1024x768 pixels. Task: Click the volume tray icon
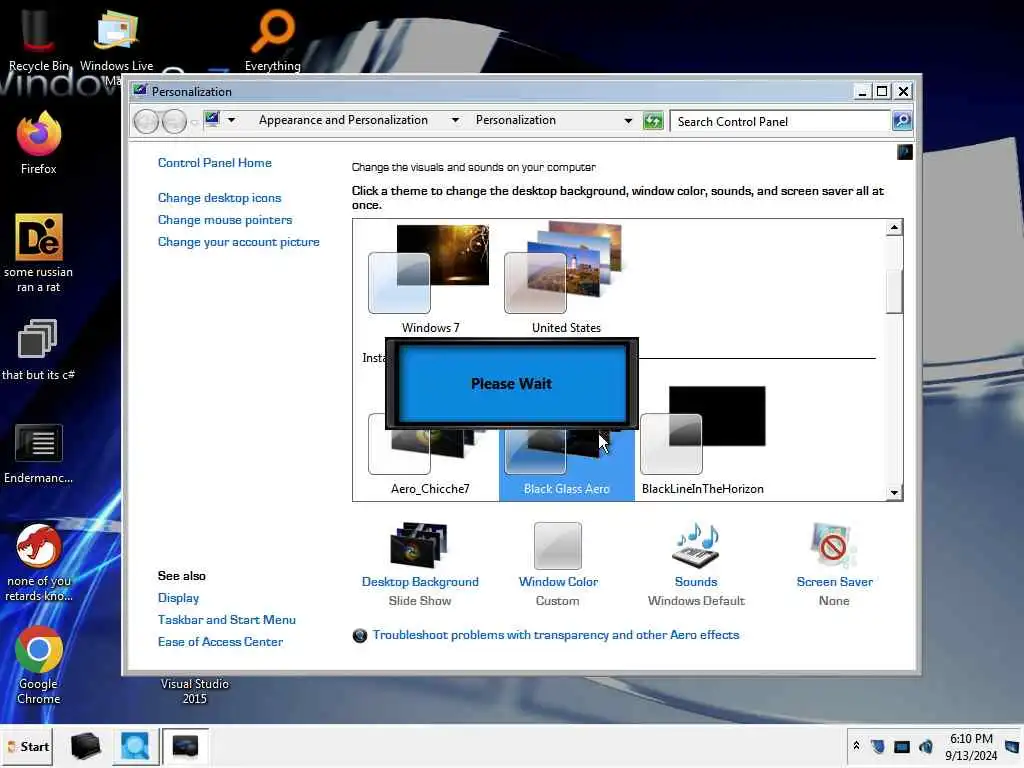pyautogui.click(x=925, y=746)
